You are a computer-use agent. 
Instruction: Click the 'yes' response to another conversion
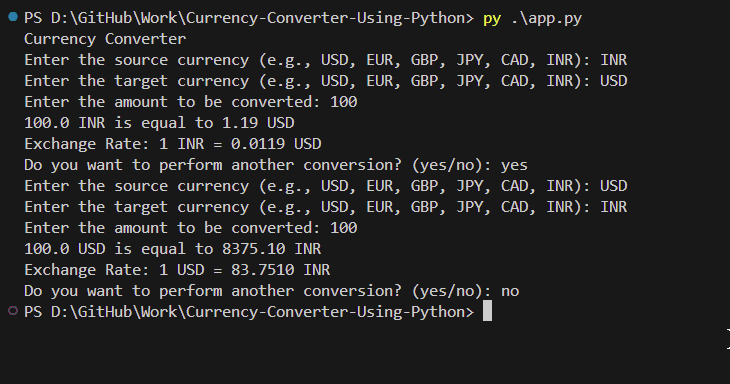click(x=514, y=166)
